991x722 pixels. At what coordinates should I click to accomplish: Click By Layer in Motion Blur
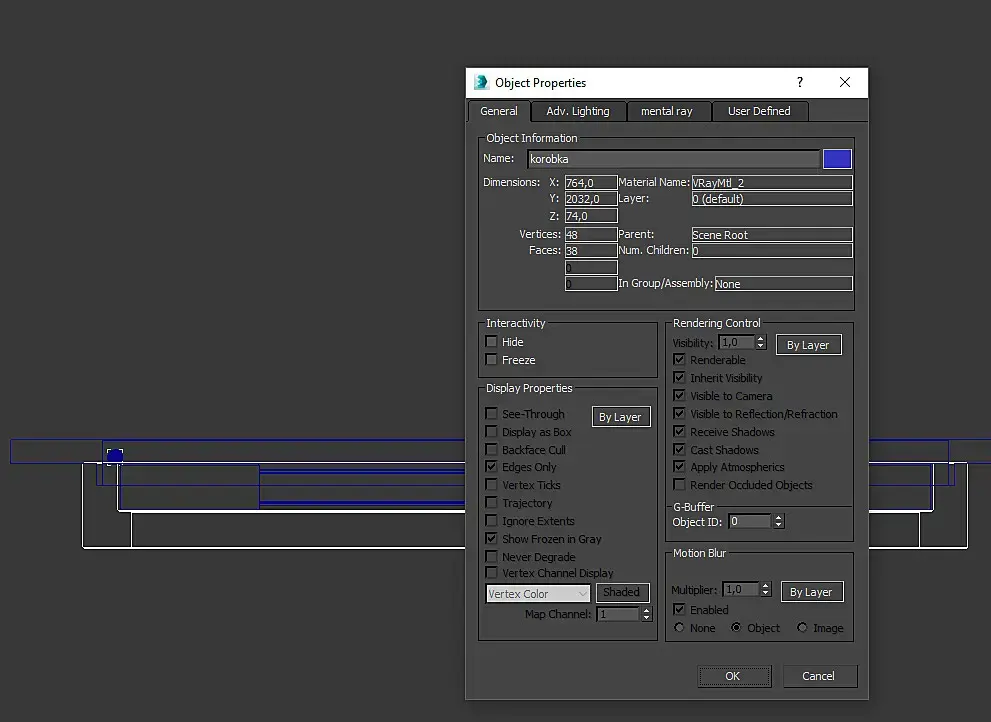click(812, 592)
